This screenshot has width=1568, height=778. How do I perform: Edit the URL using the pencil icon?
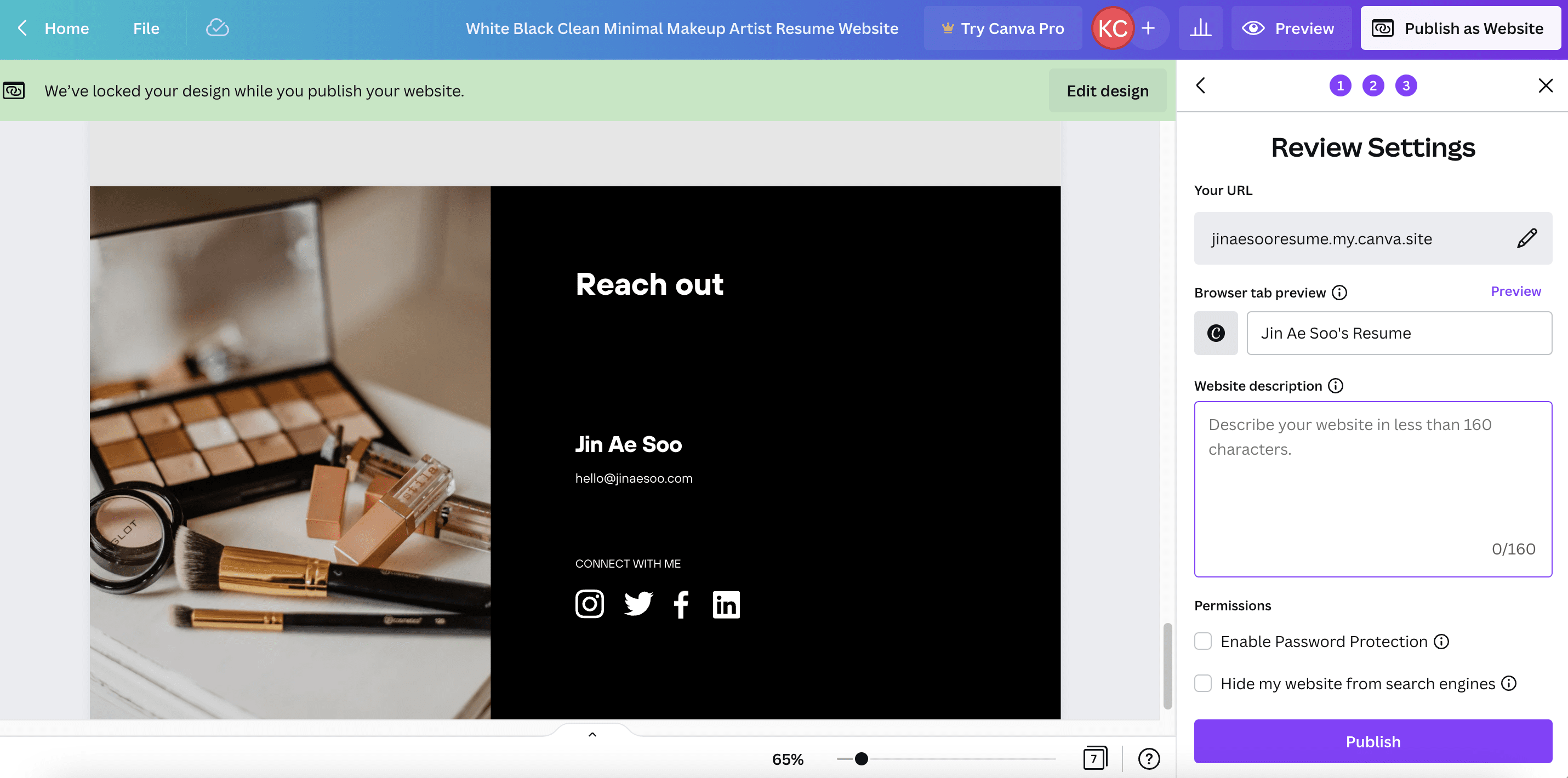tap(1526, 238)
